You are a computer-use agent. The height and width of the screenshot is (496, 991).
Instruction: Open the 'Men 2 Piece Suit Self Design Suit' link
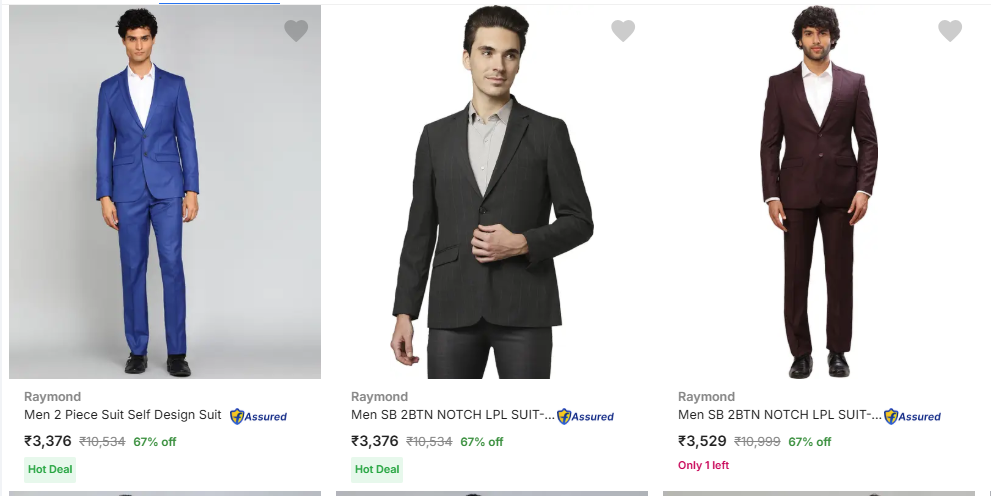[123, 415]
